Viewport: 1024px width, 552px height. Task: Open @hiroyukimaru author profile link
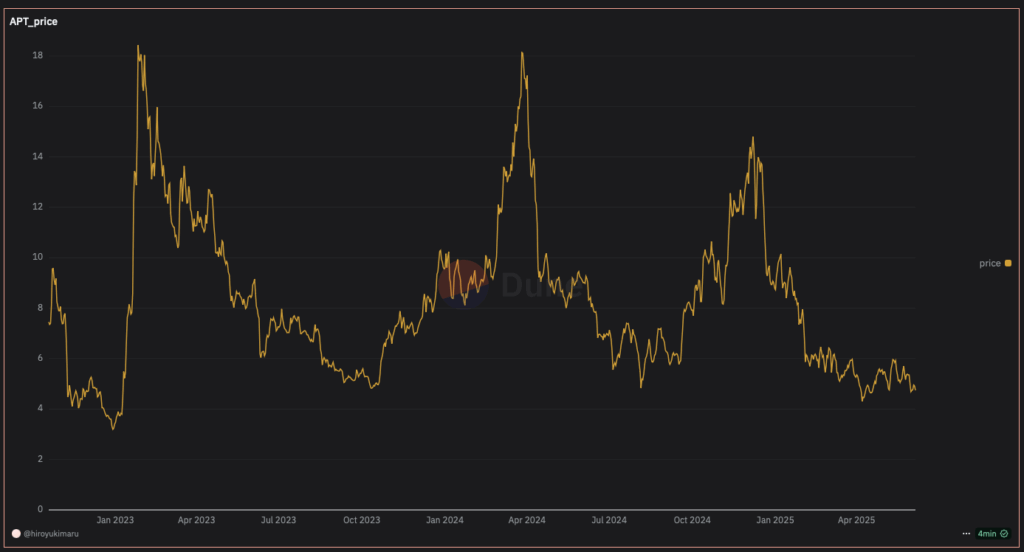51,534
